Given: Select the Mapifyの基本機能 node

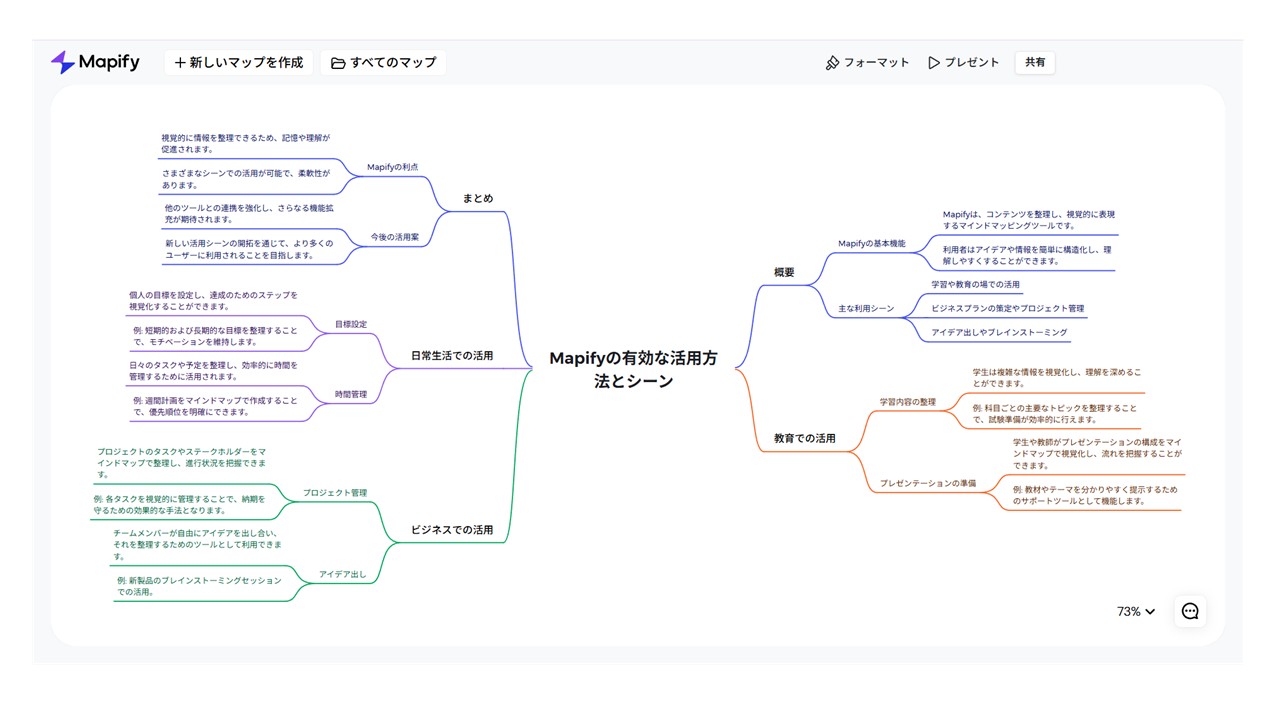Looking at the screenshot, I should 872,243.
